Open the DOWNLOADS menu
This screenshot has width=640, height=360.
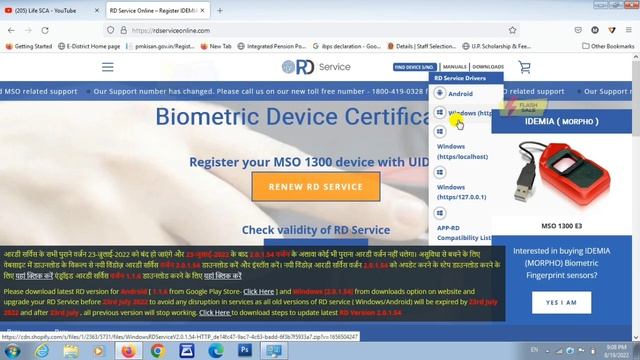coord(488,67)
